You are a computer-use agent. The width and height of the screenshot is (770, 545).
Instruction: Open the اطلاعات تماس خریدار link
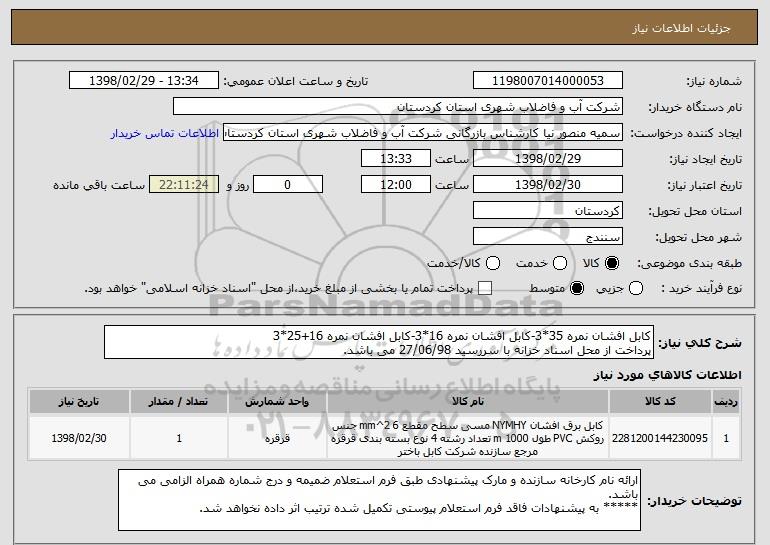[x=165, y=133]
